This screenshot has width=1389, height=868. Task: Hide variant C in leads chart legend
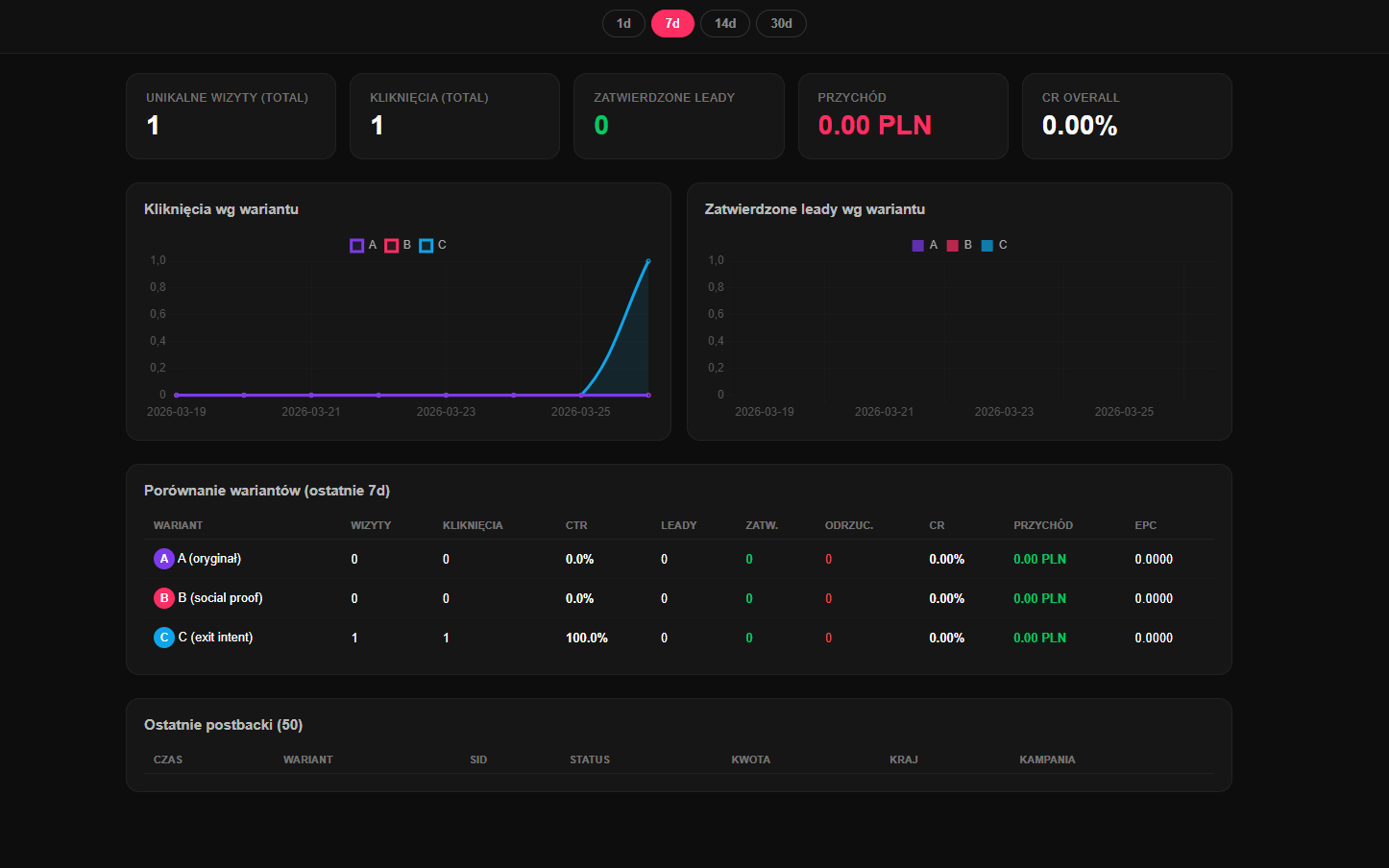[x=994, y=245]
